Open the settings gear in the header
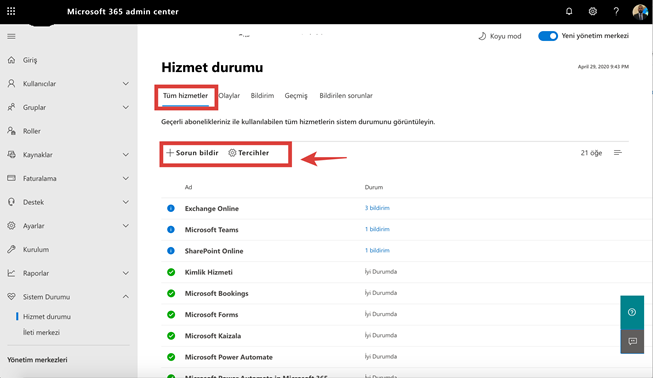 tap(593, 11)
